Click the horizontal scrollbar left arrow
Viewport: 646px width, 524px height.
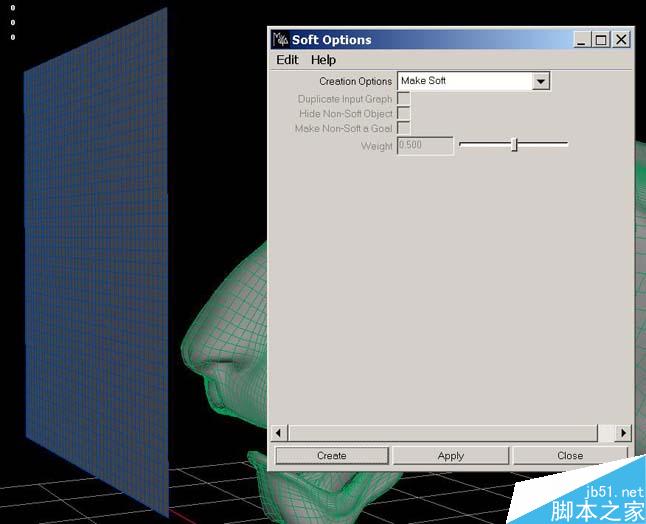point(279,433)
